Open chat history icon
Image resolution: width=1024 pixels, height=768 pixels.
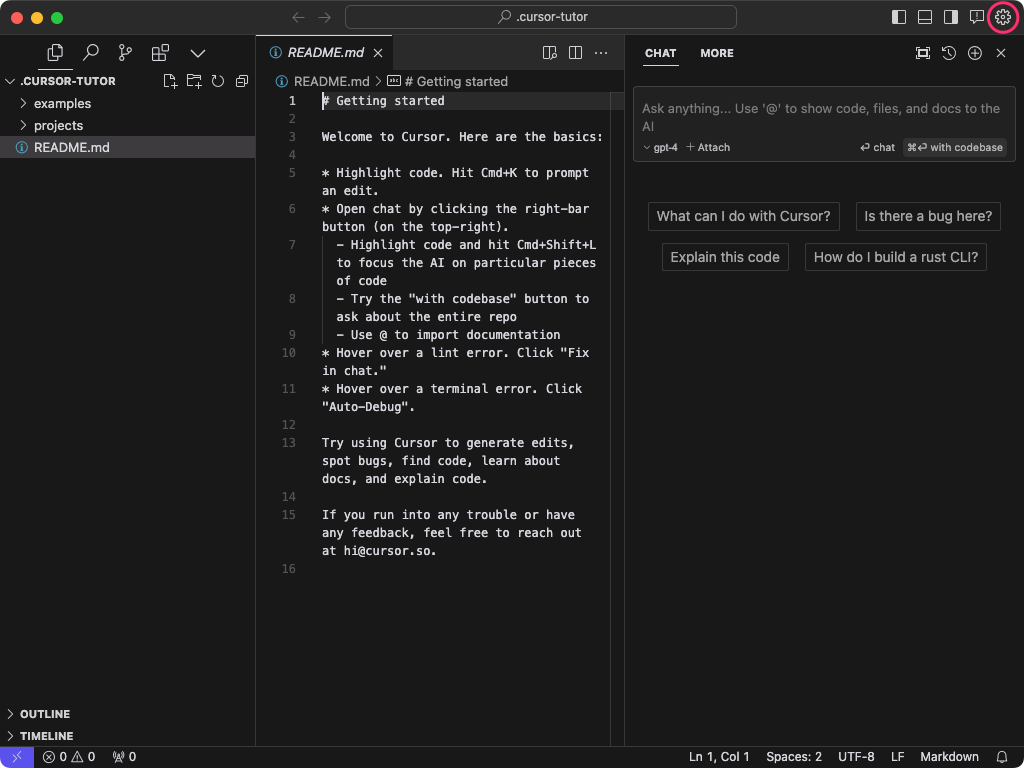pos(949,53)
